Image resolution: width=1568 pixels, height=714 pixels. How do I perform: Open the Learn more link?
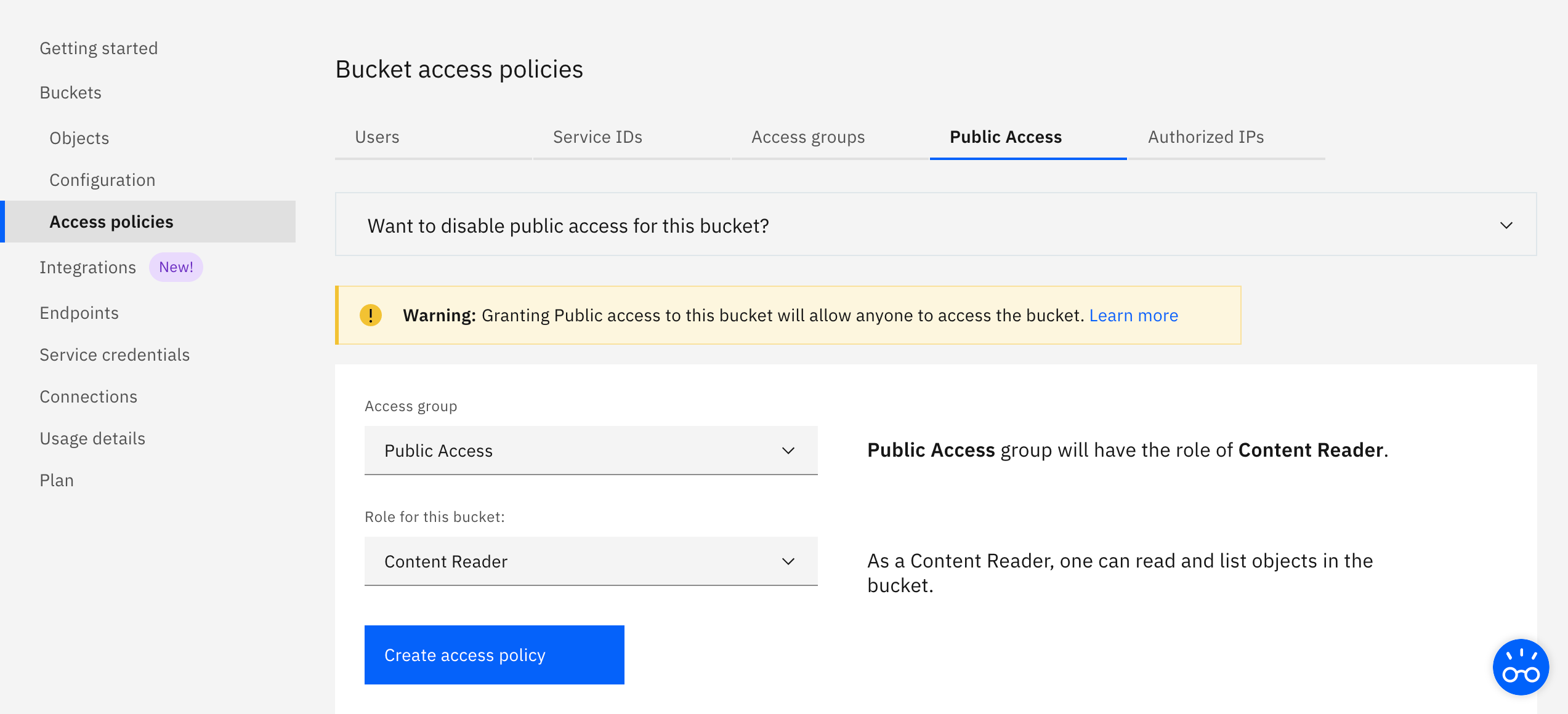tap(1133, 315)
